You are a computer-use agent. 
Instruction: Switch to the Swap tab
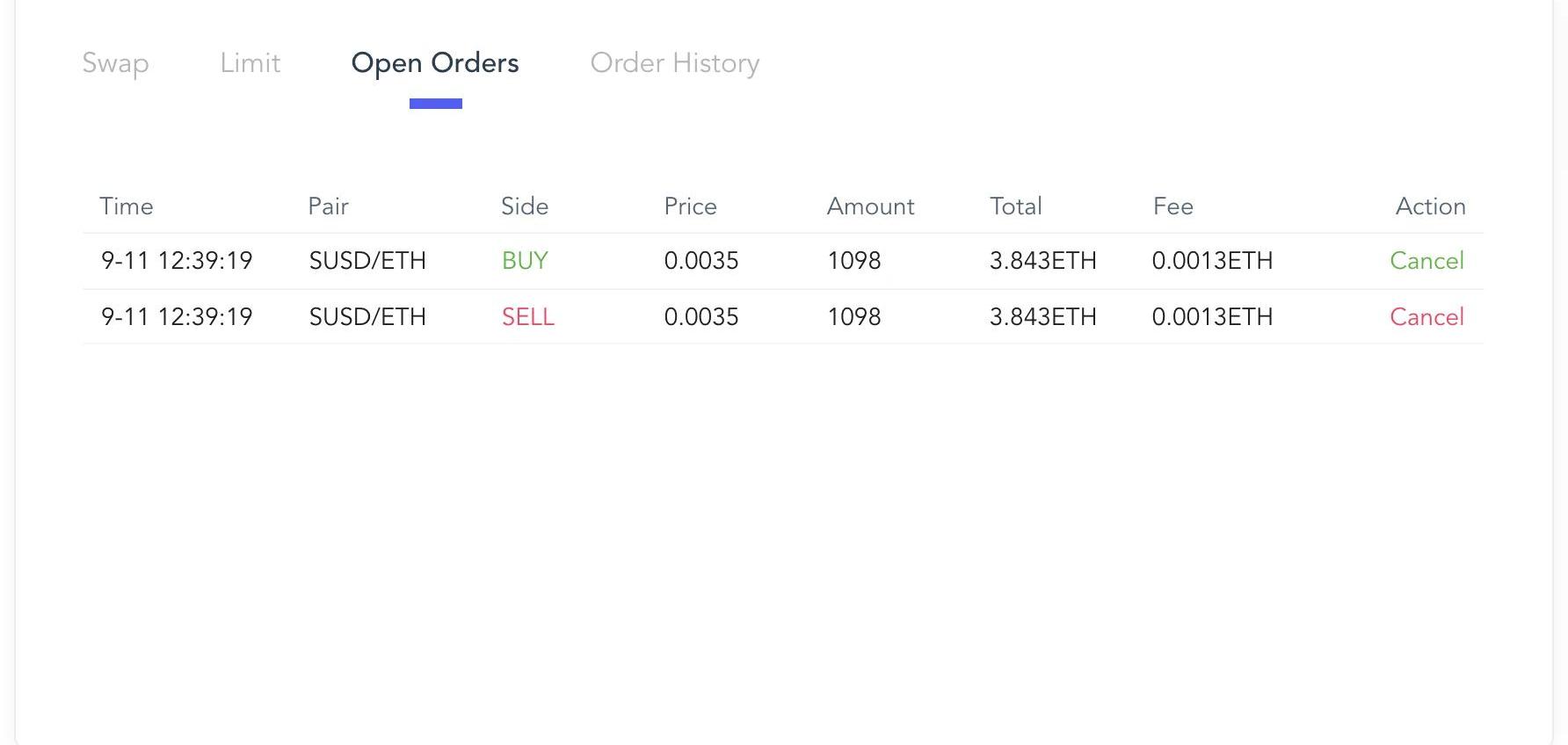click(115, 63)
